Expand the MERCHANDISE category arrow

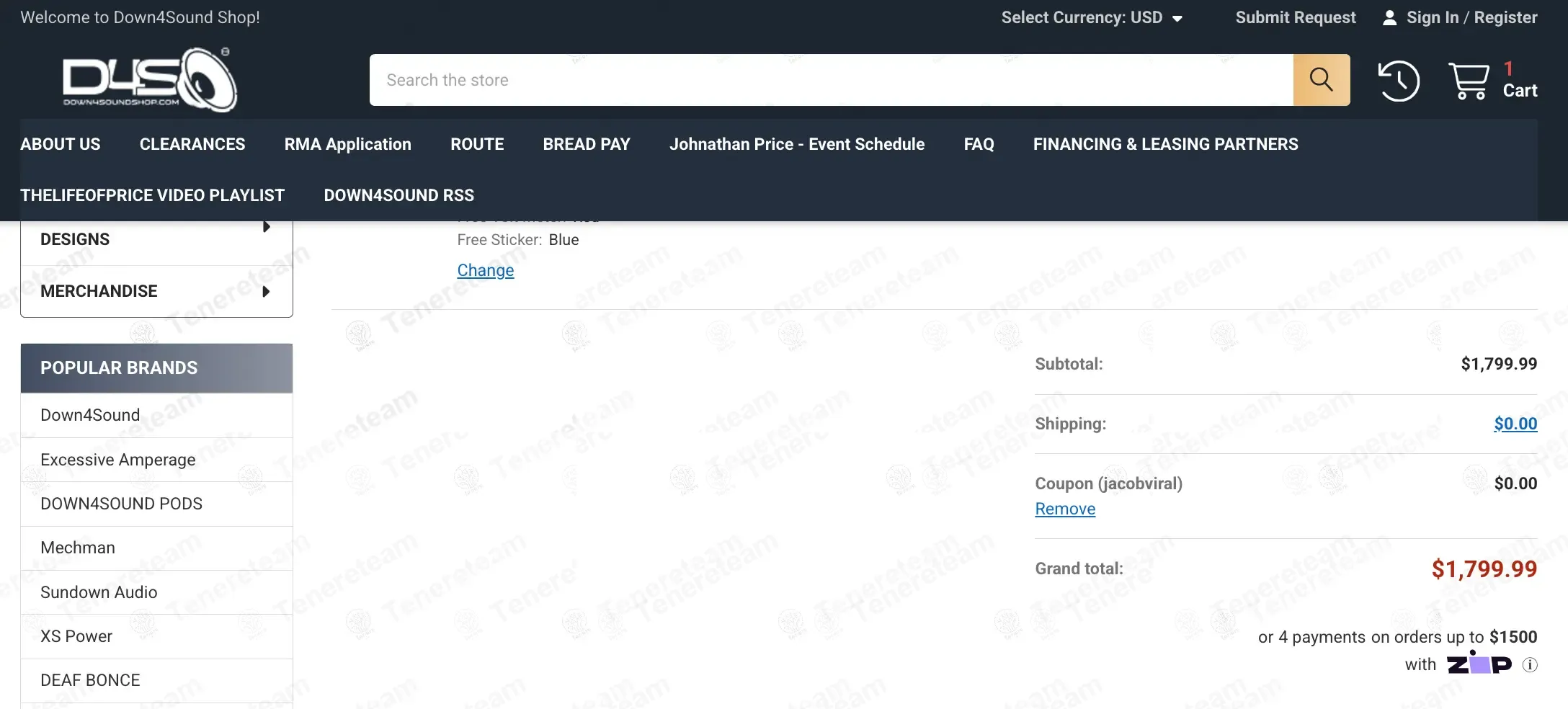267,292
